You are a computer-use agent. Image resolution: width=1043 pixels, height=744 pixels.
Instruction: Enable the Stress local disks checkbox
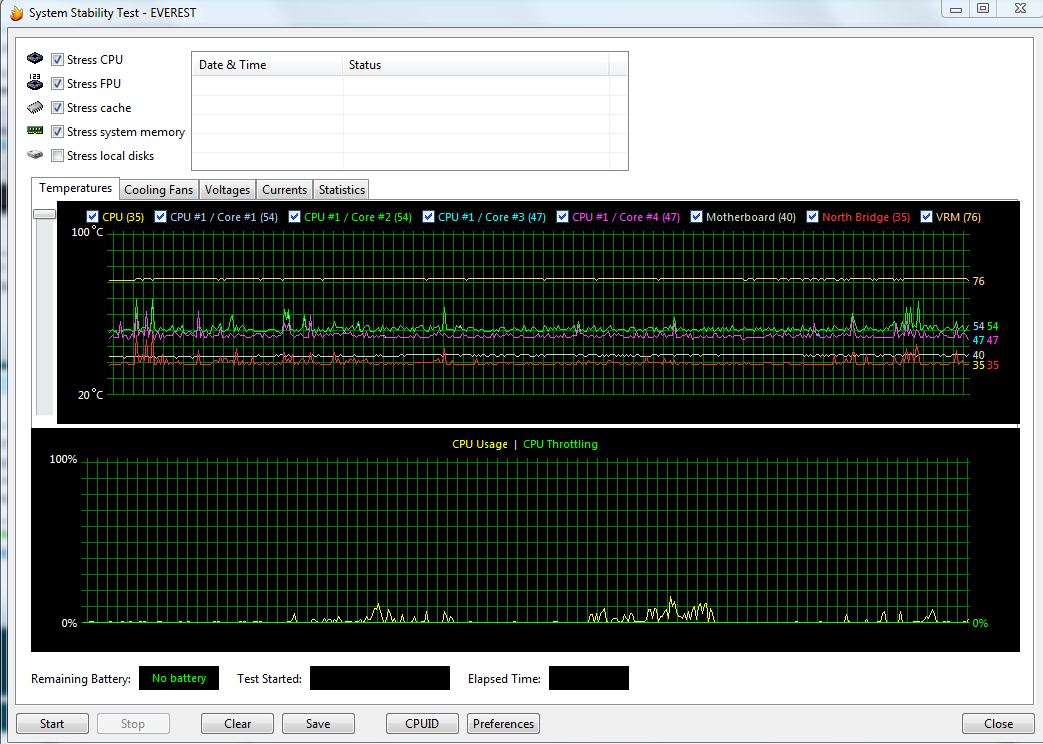point(57,155)
